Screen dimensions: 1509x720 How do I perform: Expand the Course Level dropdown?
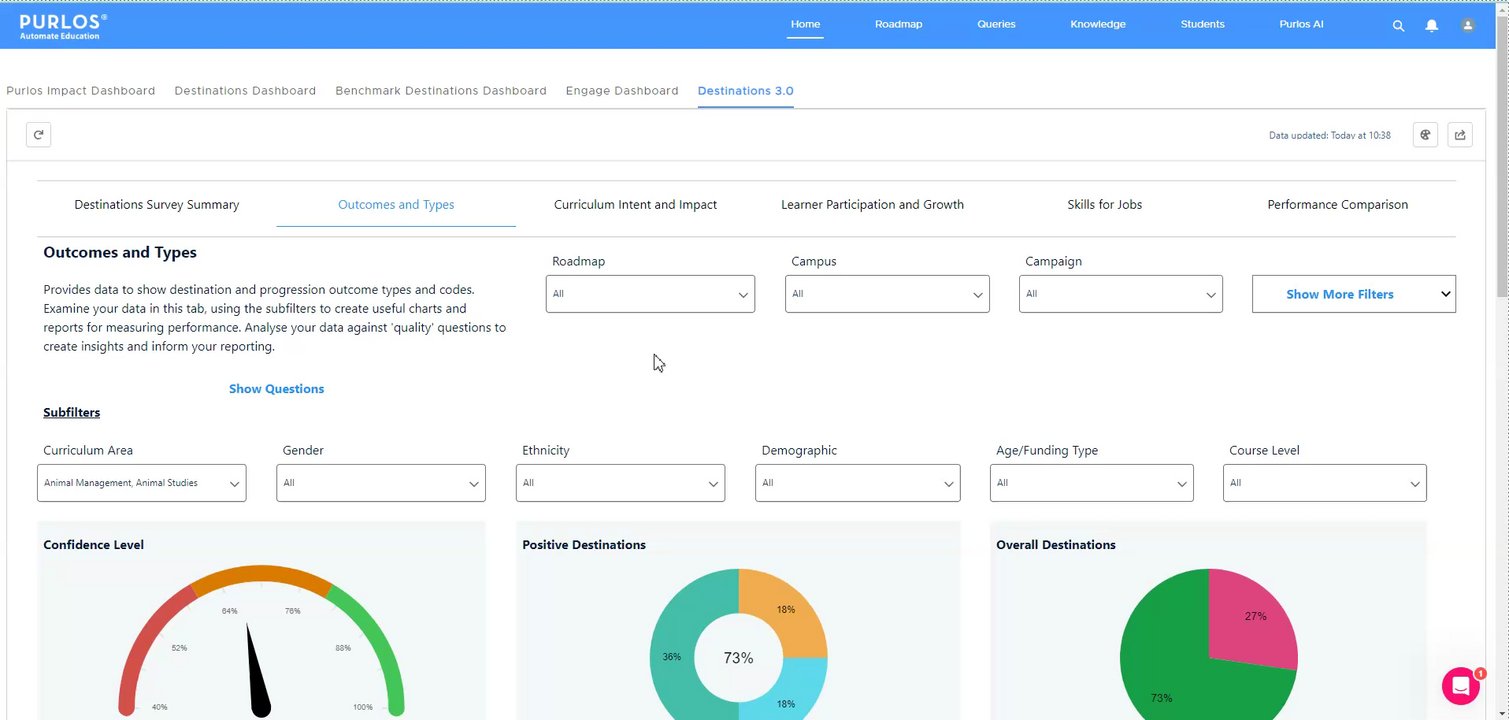pos(1325,483)
